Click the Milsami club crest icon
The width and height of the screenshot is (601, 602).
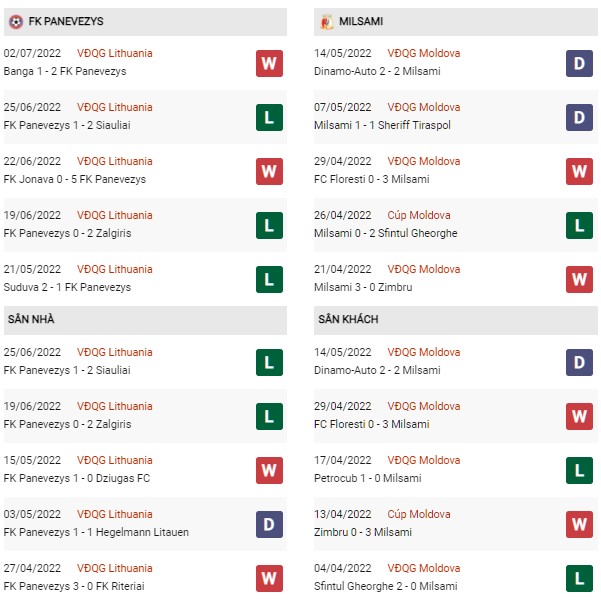tap(326, 22)
